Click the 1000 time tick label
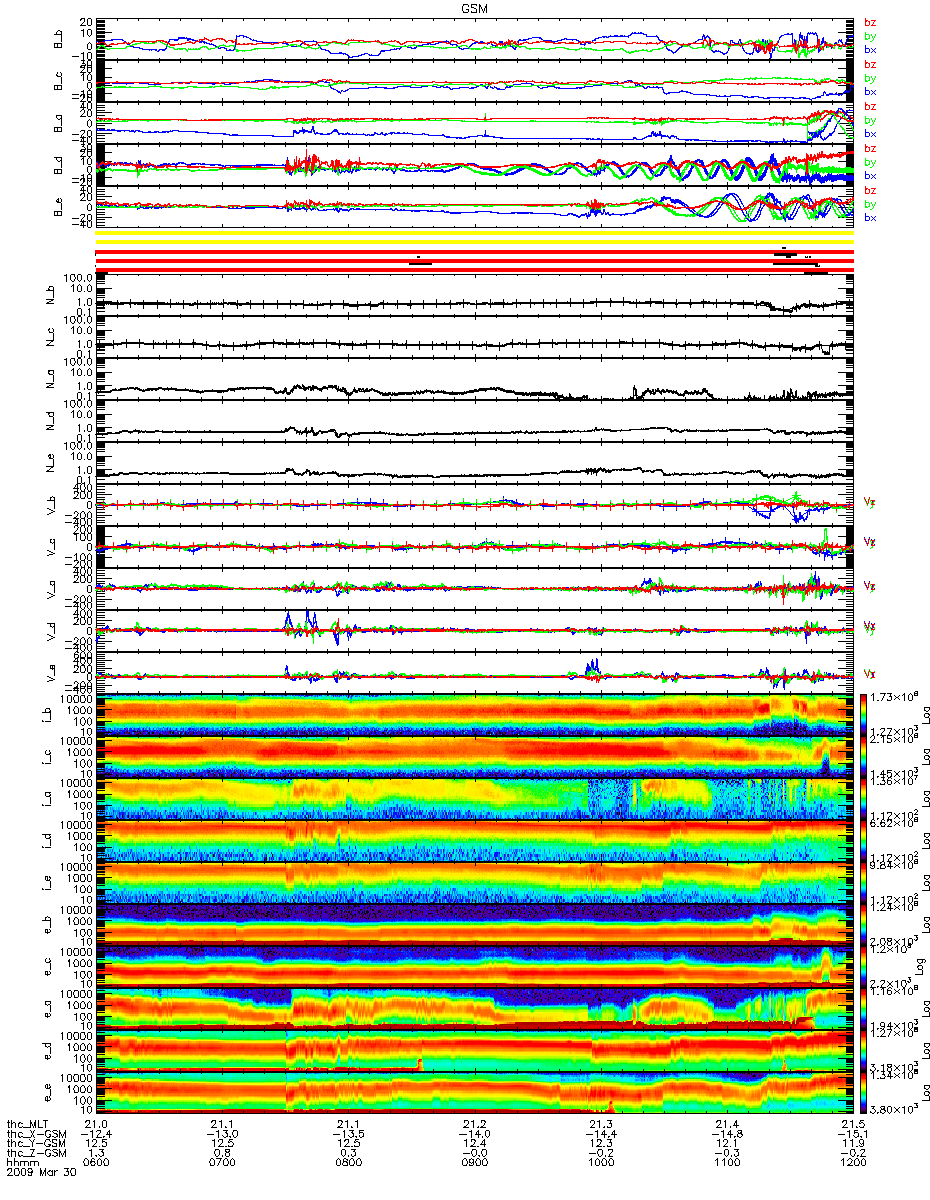Screen dimensions: 930x1200 [x=600, y=1163]
